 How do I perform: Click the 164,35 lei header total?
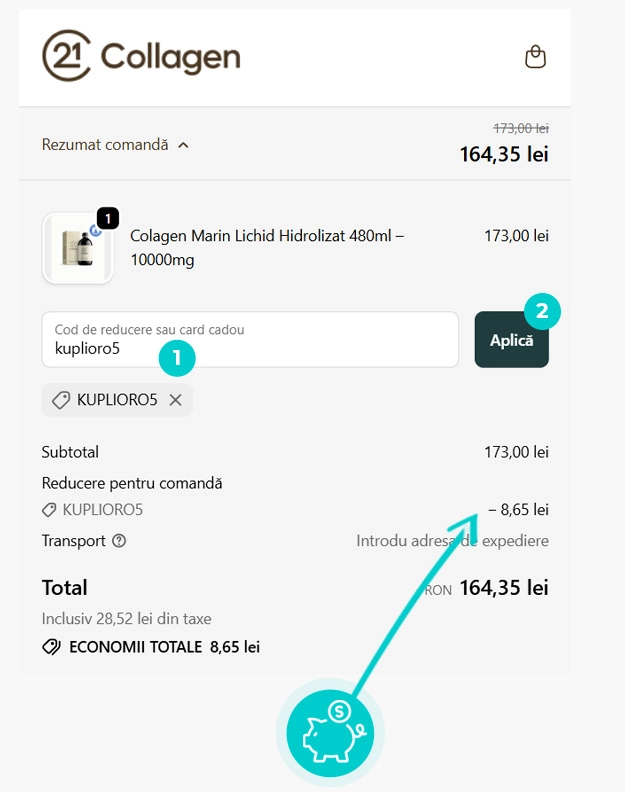pyautogui.click(x=504, y=155)
